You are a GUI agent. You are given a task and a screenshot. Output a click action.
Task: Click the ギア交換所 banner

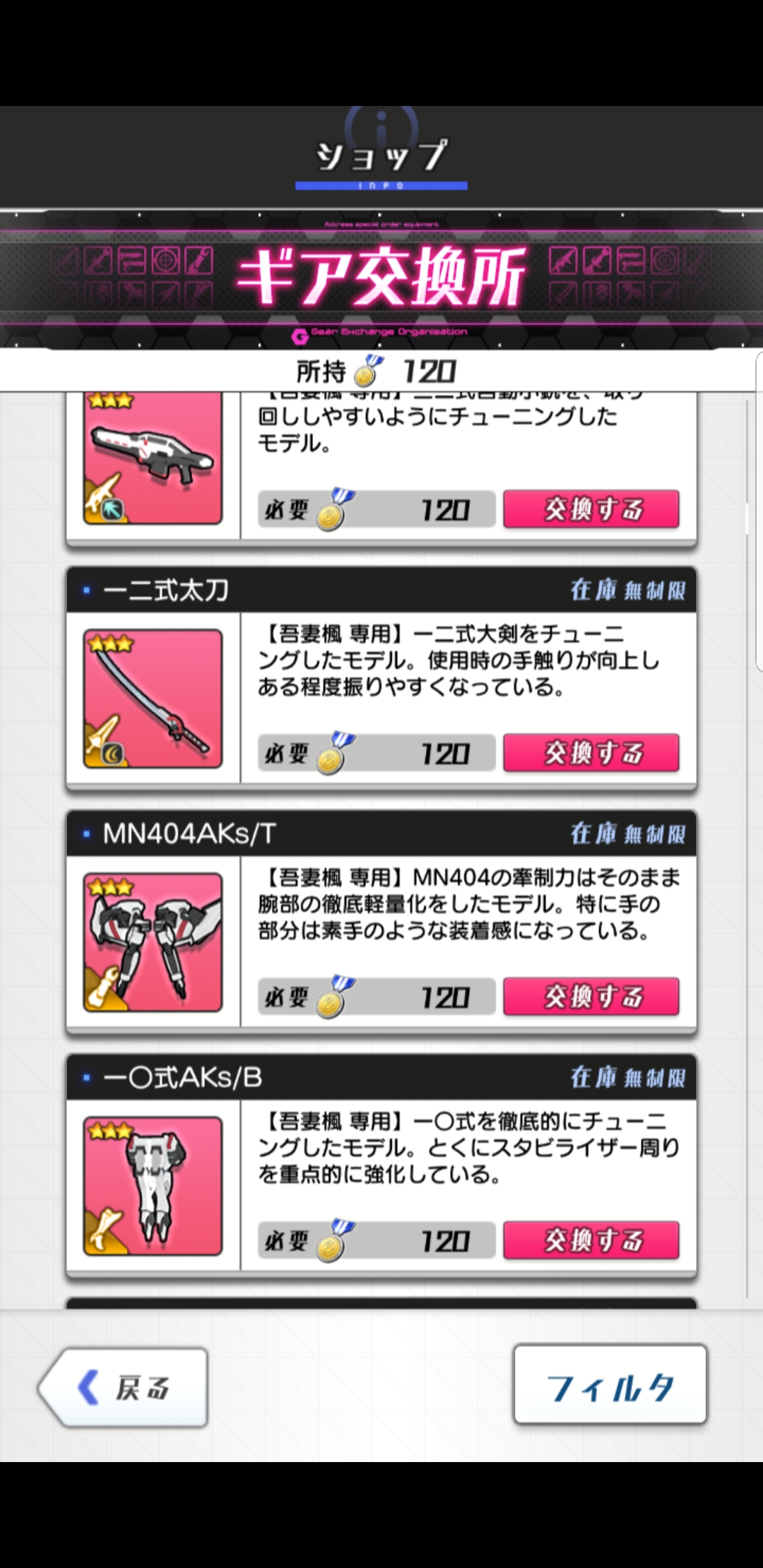point(381,279)
